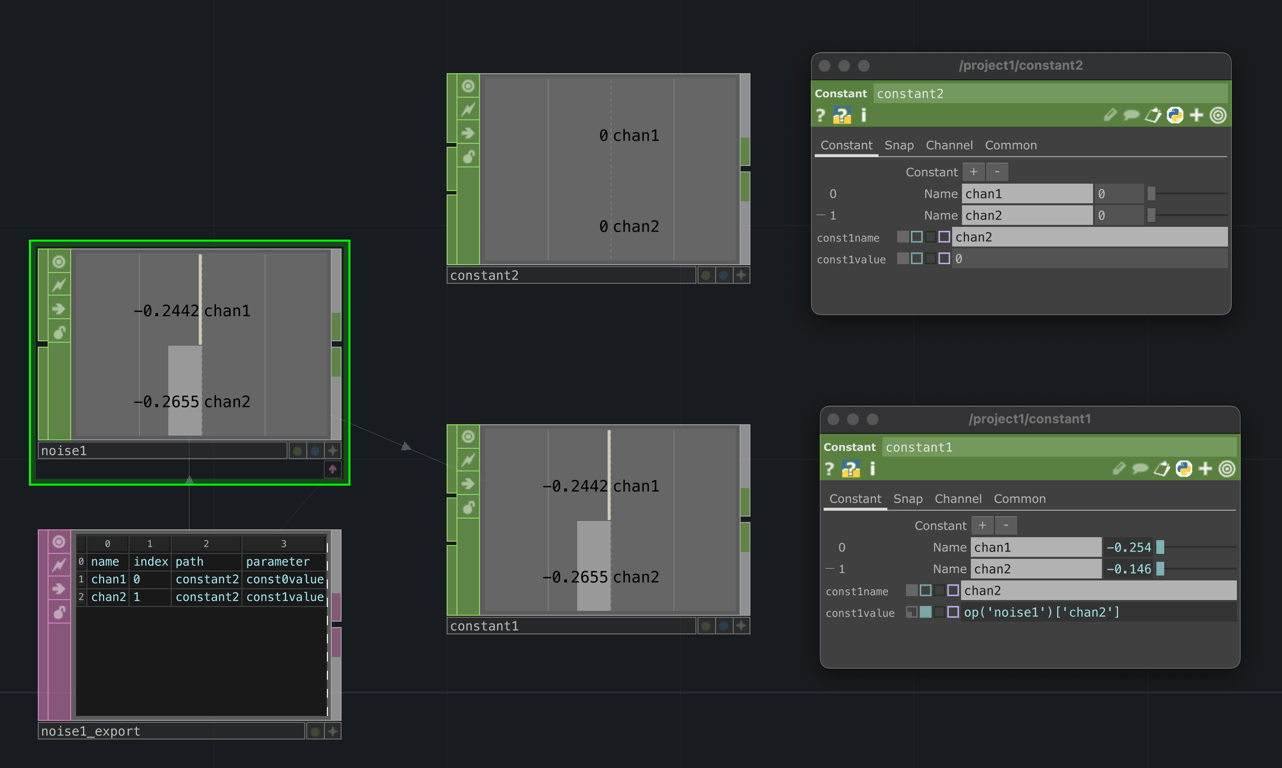Open operator help in constant2 dialog
The image size is (1282, 768).
[821, 116]
